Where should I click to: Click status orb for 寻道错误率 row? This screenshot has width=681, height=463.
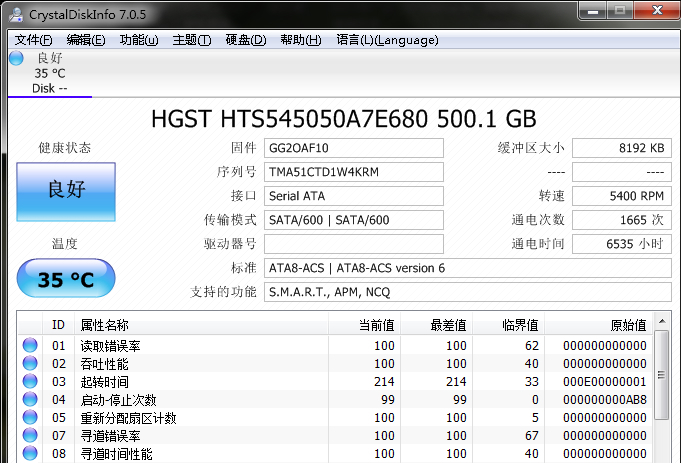30,436
